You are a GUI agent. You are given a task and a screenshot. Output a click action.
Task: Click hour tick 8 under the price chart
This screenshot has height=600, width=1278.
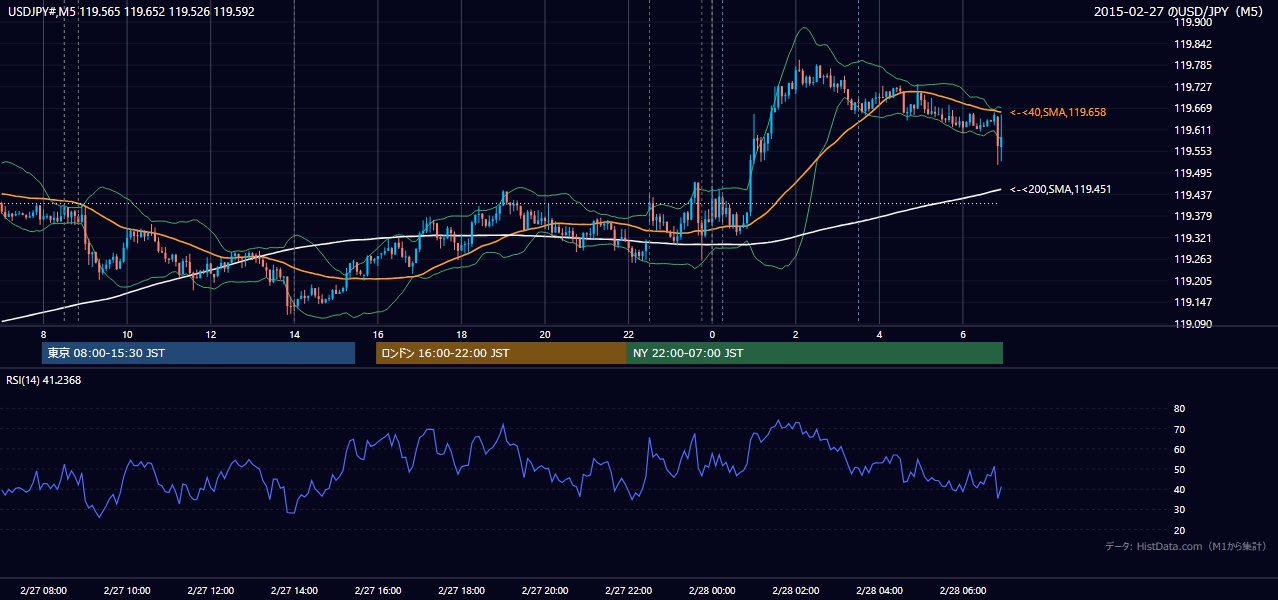click(x=43, y=333)
